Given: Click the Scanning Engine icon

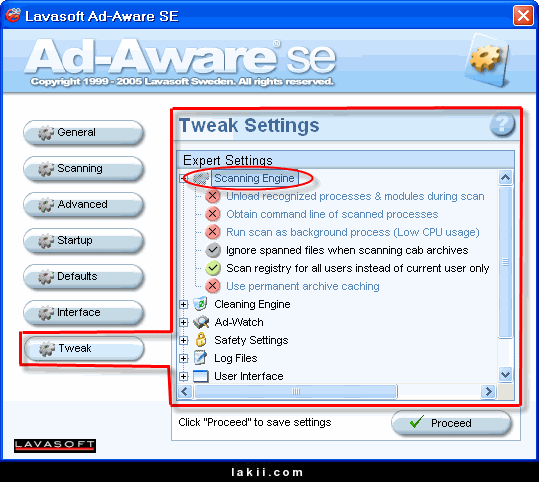Looking at the screenshot, I should click(x=201, y=178).
